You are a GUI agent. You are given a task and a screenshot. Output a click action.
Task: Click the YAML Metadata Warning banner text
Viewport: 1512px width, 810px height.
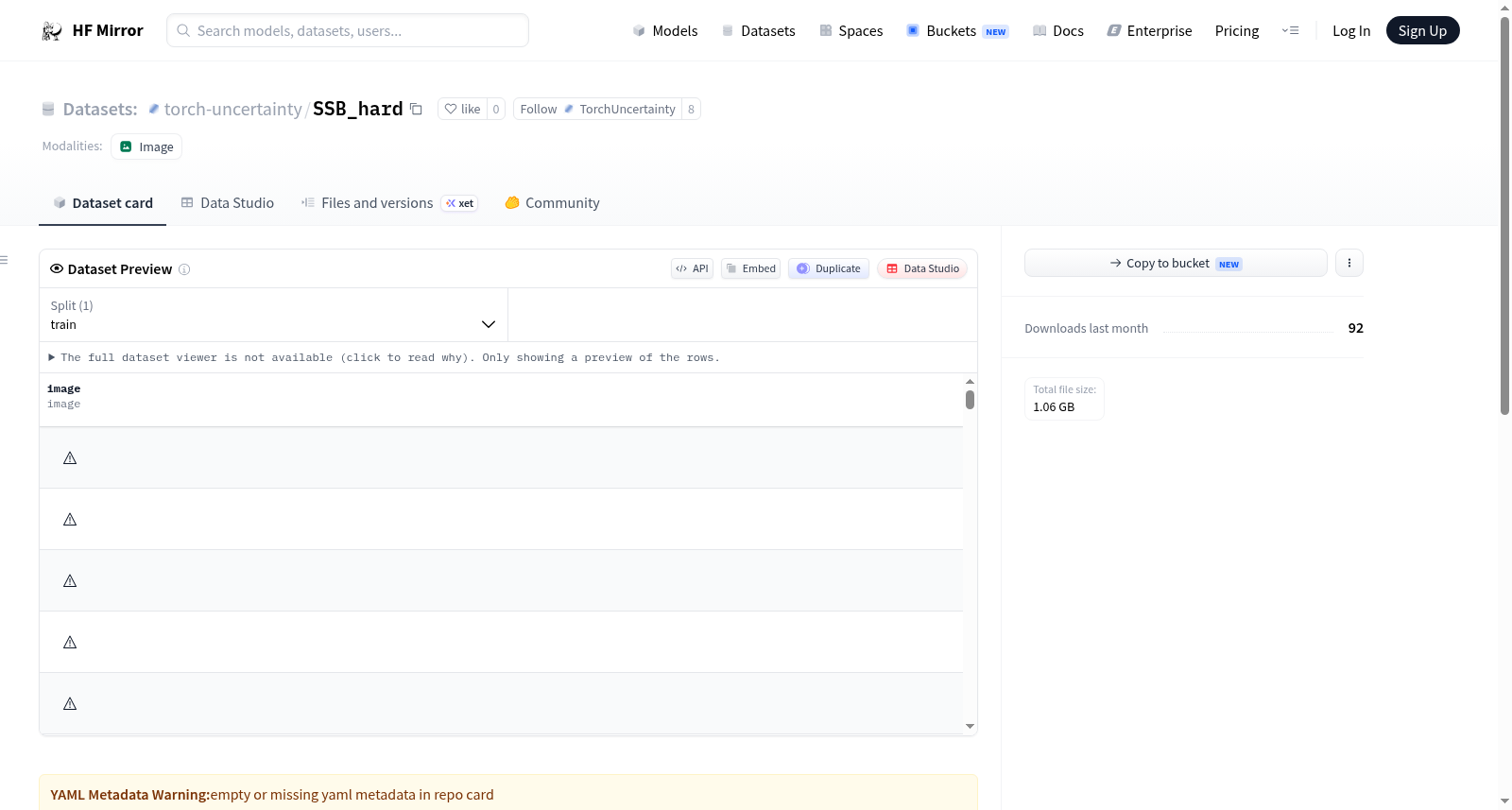272,795
